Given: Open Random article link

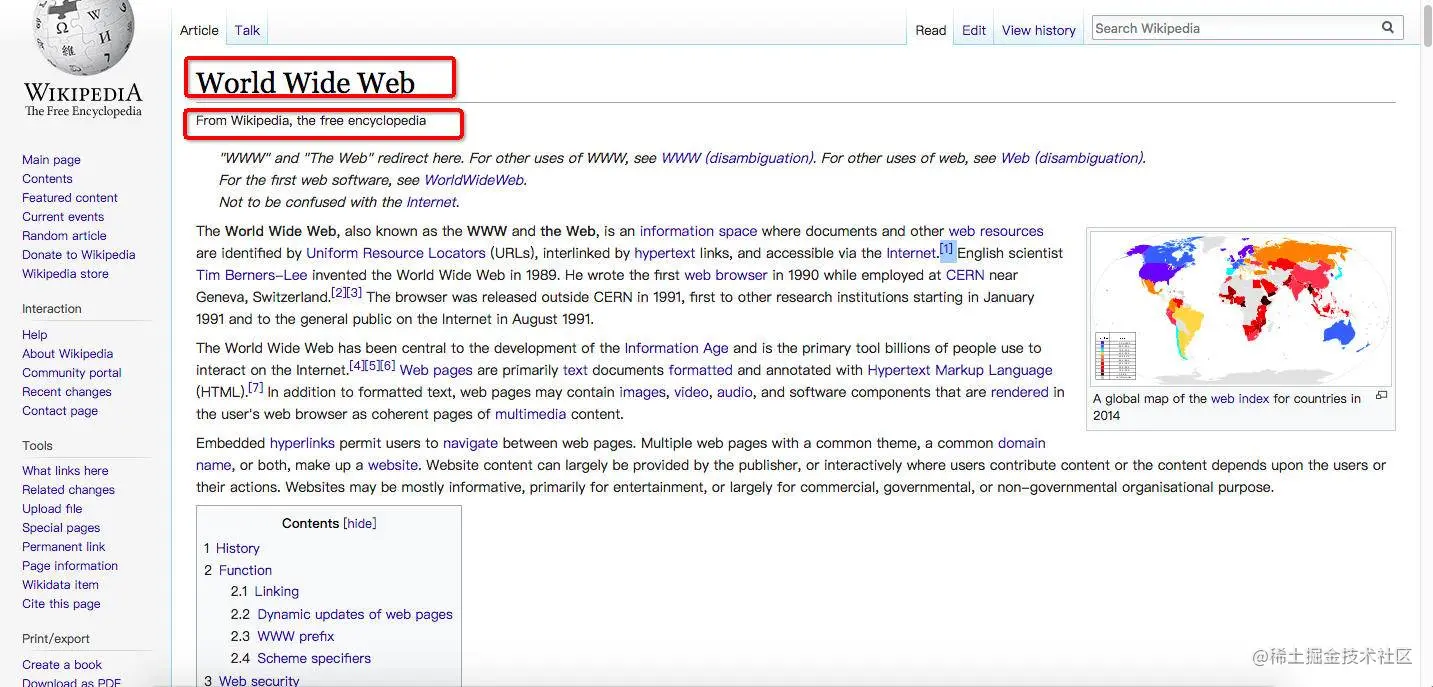Looking at the screenshot, I should [x=64, y=236].
